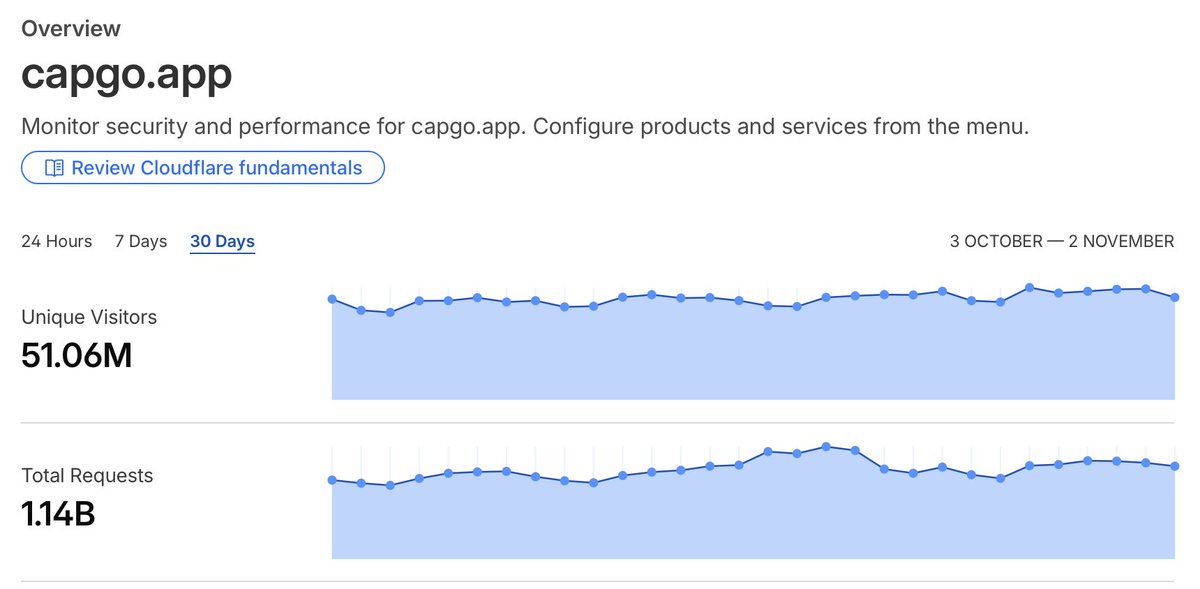The image size is (1200, 589).
Task: Click last data point on Total Requests chart
Action: pyautogui.click(x=1175, y=466)
